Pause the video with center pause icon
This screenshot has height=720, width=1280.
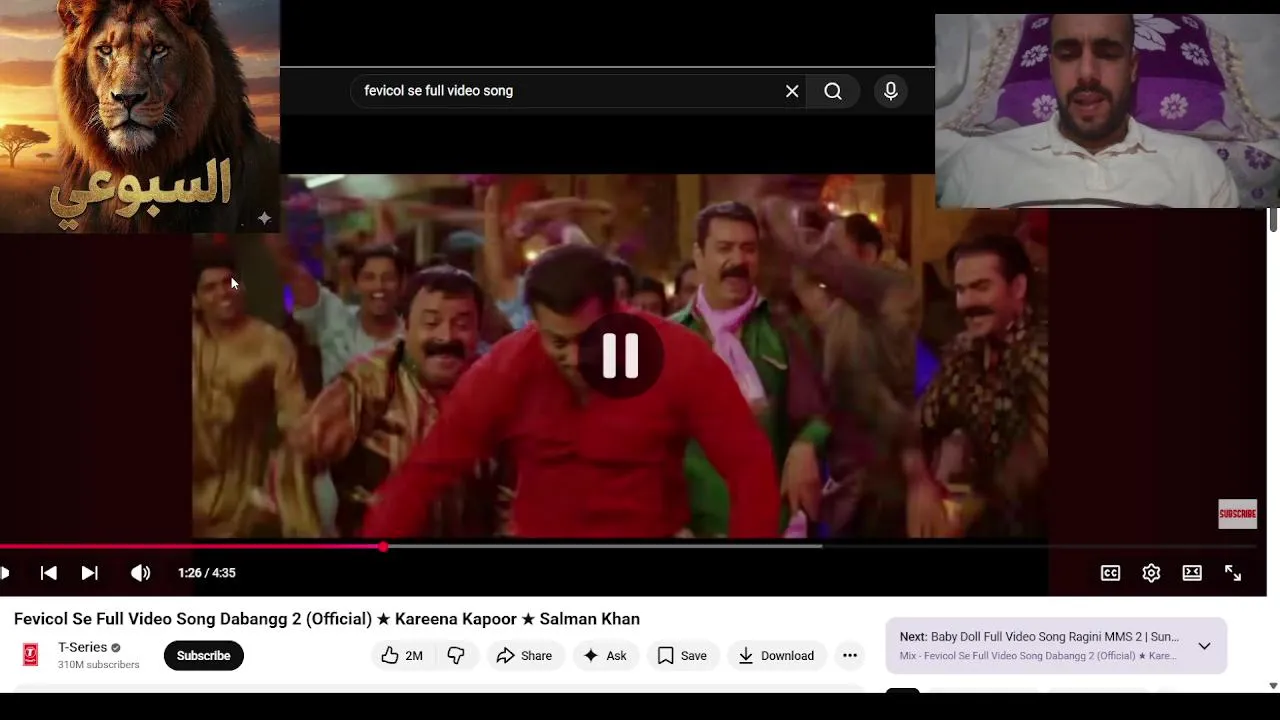[x=620, y=355]
